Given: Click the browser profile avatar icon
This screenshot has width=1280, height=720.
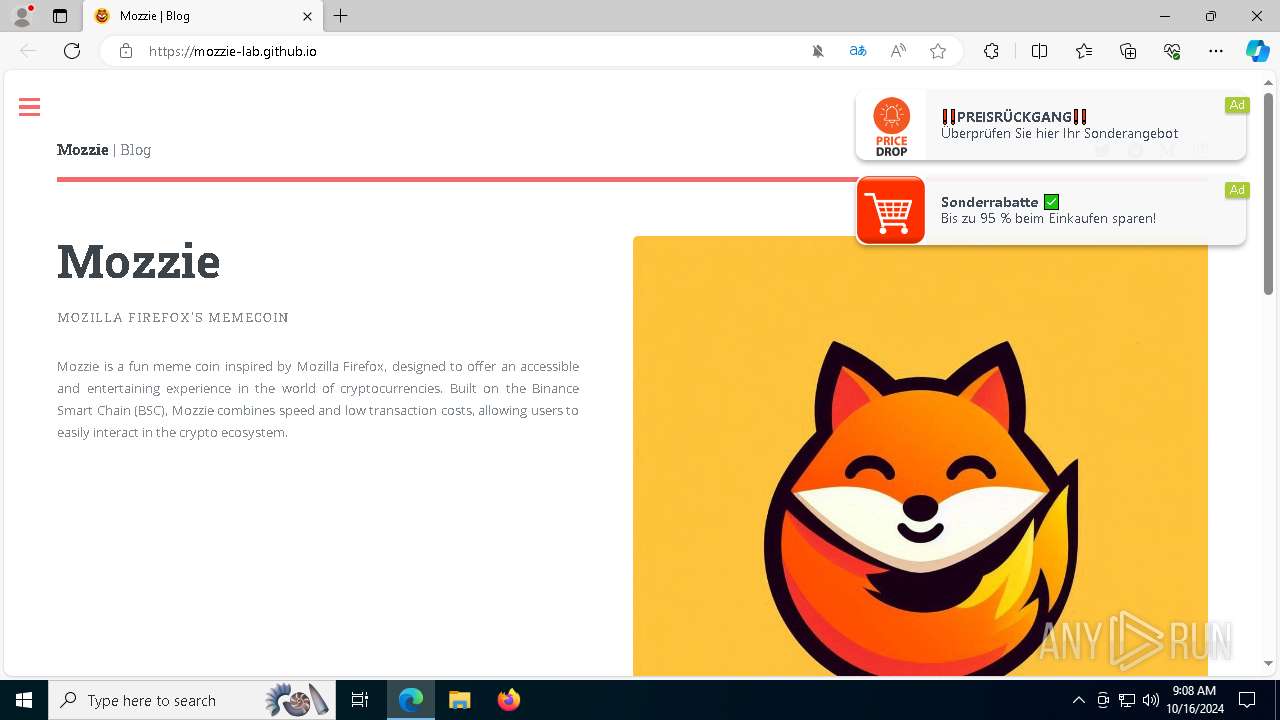Looking at the screenshot, I should [21, 16].
